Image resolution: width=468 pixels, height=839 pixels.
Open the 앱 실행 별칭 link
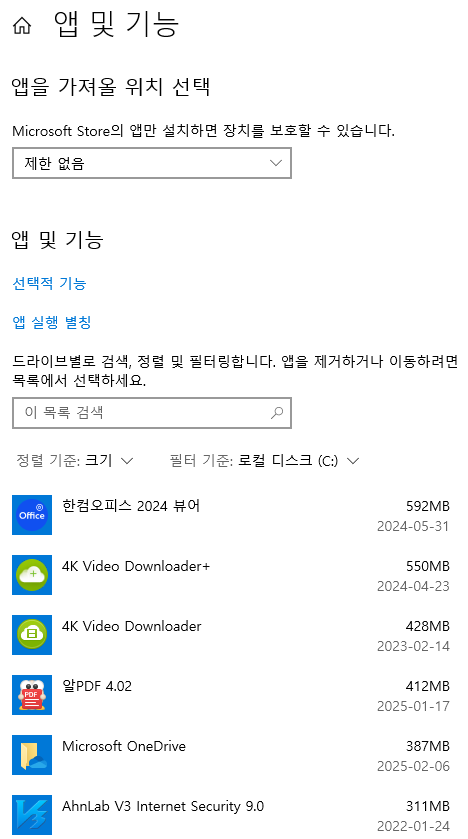point(52,323)
